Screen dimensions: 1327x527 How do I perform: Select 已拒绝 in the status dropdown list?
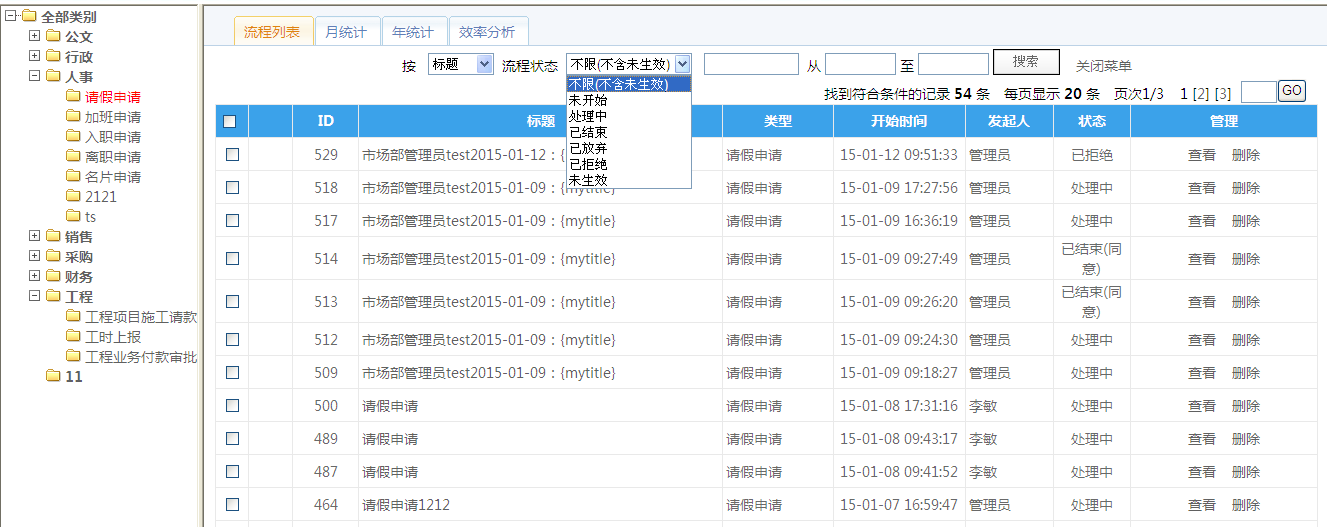tap(629, 164)
